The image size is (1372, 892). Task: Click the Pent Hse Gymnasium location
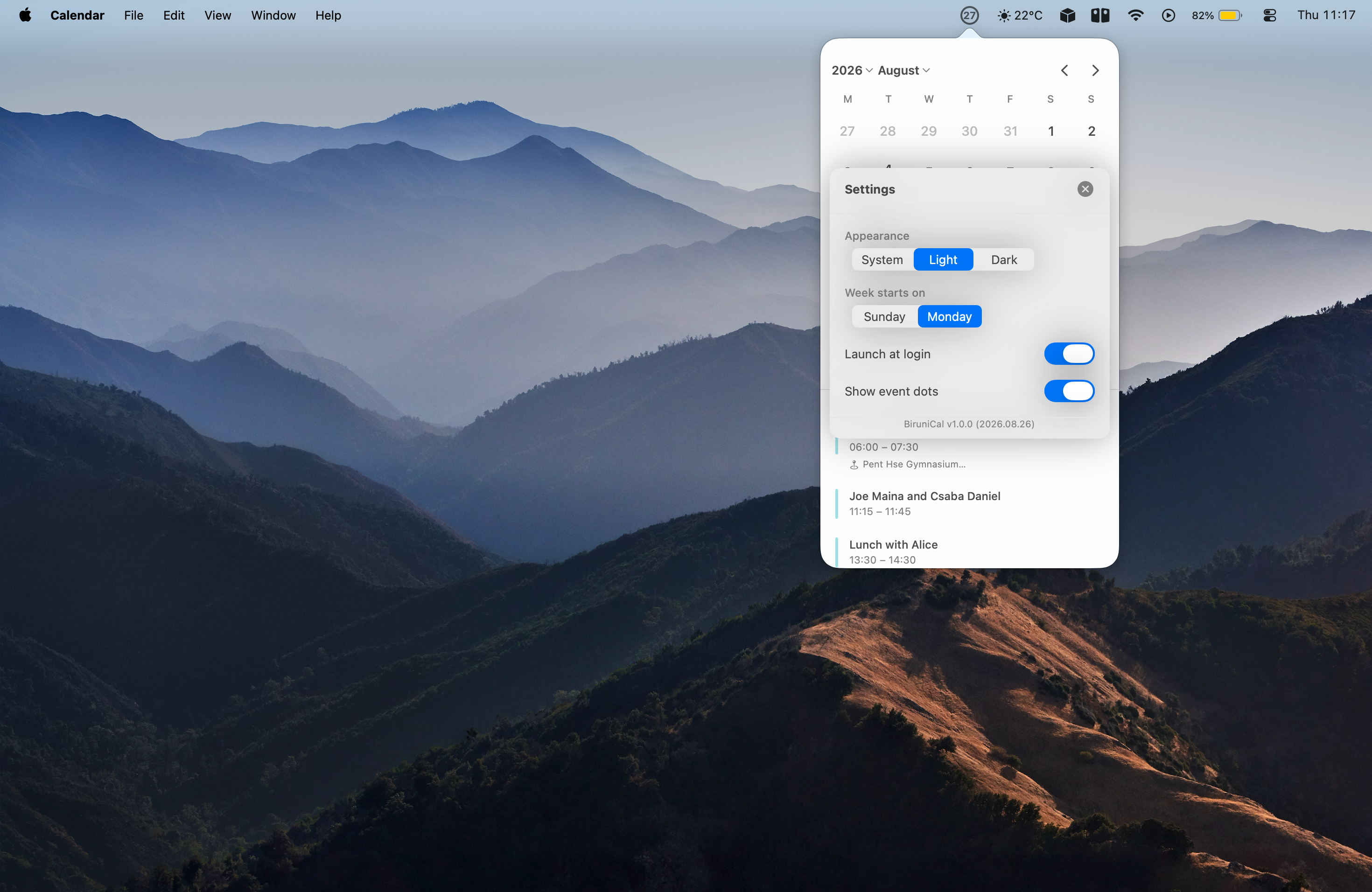[x=907, y=465]
